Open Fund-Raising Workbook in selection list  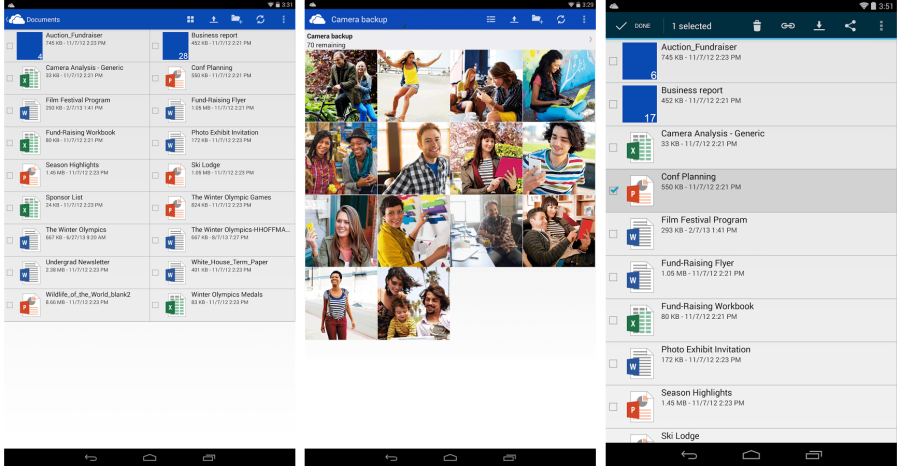pyautogui.click(x=752, y=320)
